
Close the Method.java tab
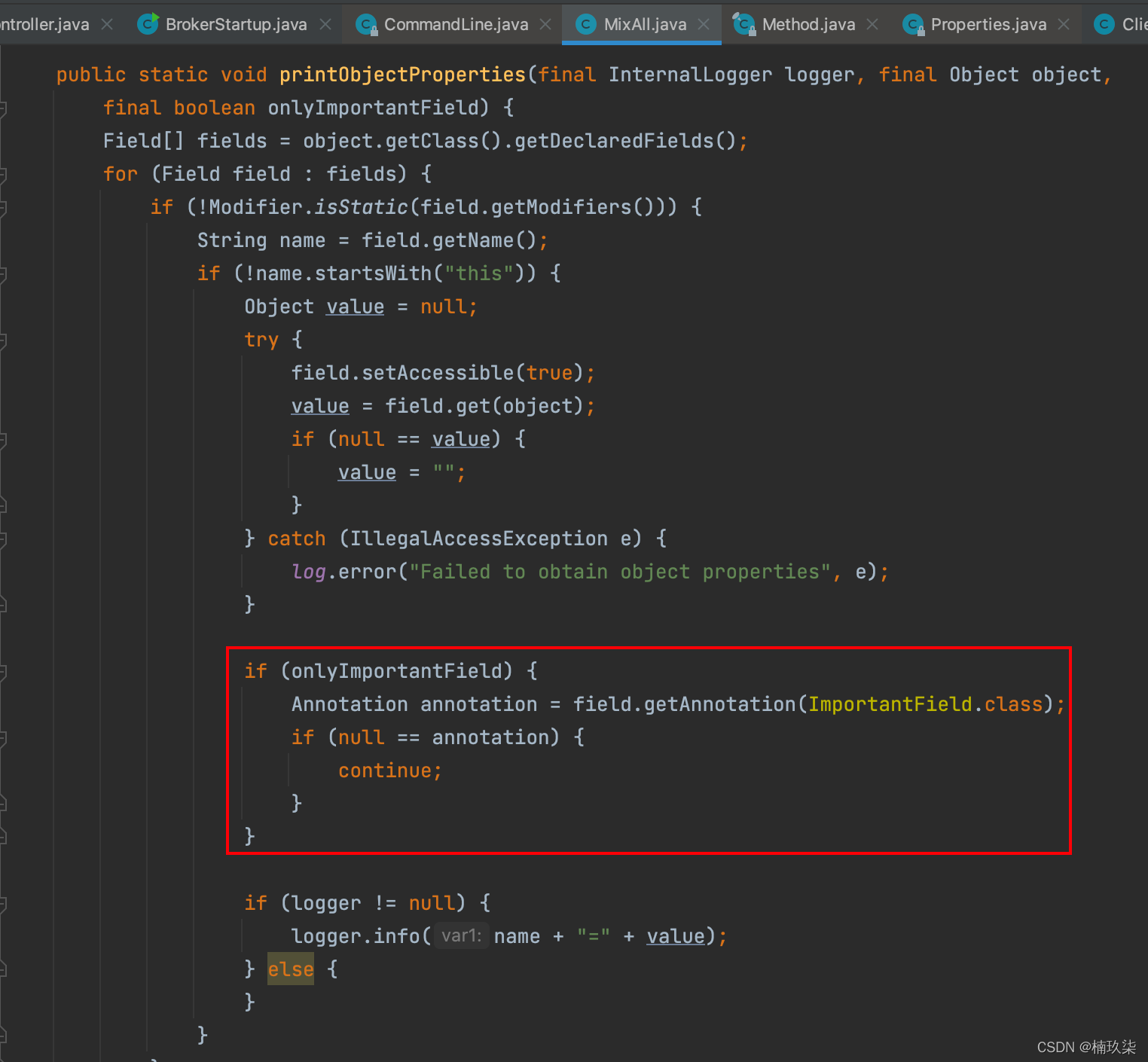pyautogui.click(x=872, y=25)
